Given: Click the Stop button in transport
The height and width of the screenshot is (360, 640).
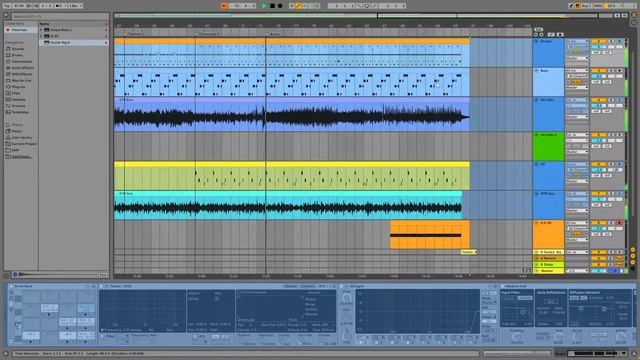Looking at the screenshot, I should pyautogui.click(x=272, y=6).
